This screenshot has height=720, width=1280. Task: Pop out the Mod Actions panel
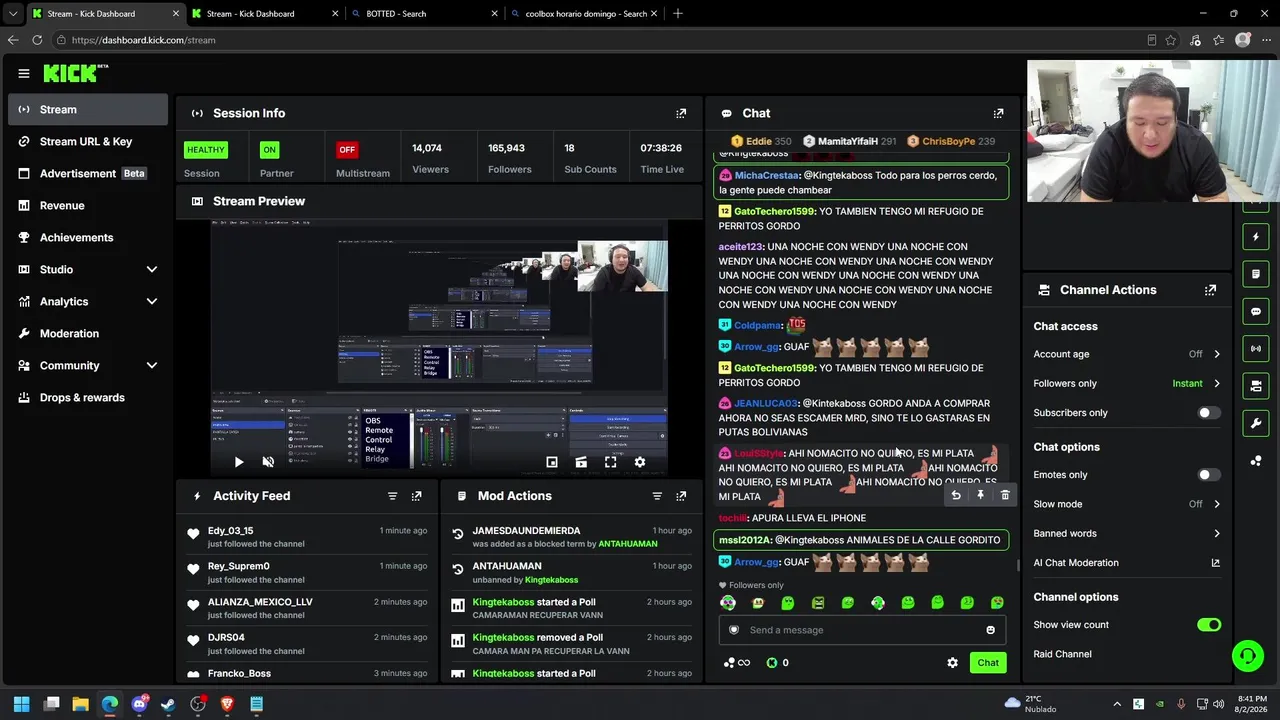[681, 496]
